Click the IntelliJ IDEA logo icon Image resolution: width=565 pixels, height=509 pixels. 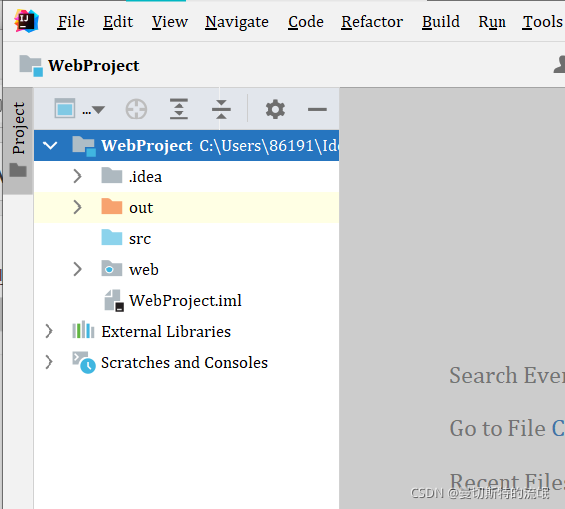[x=26, y=22]
